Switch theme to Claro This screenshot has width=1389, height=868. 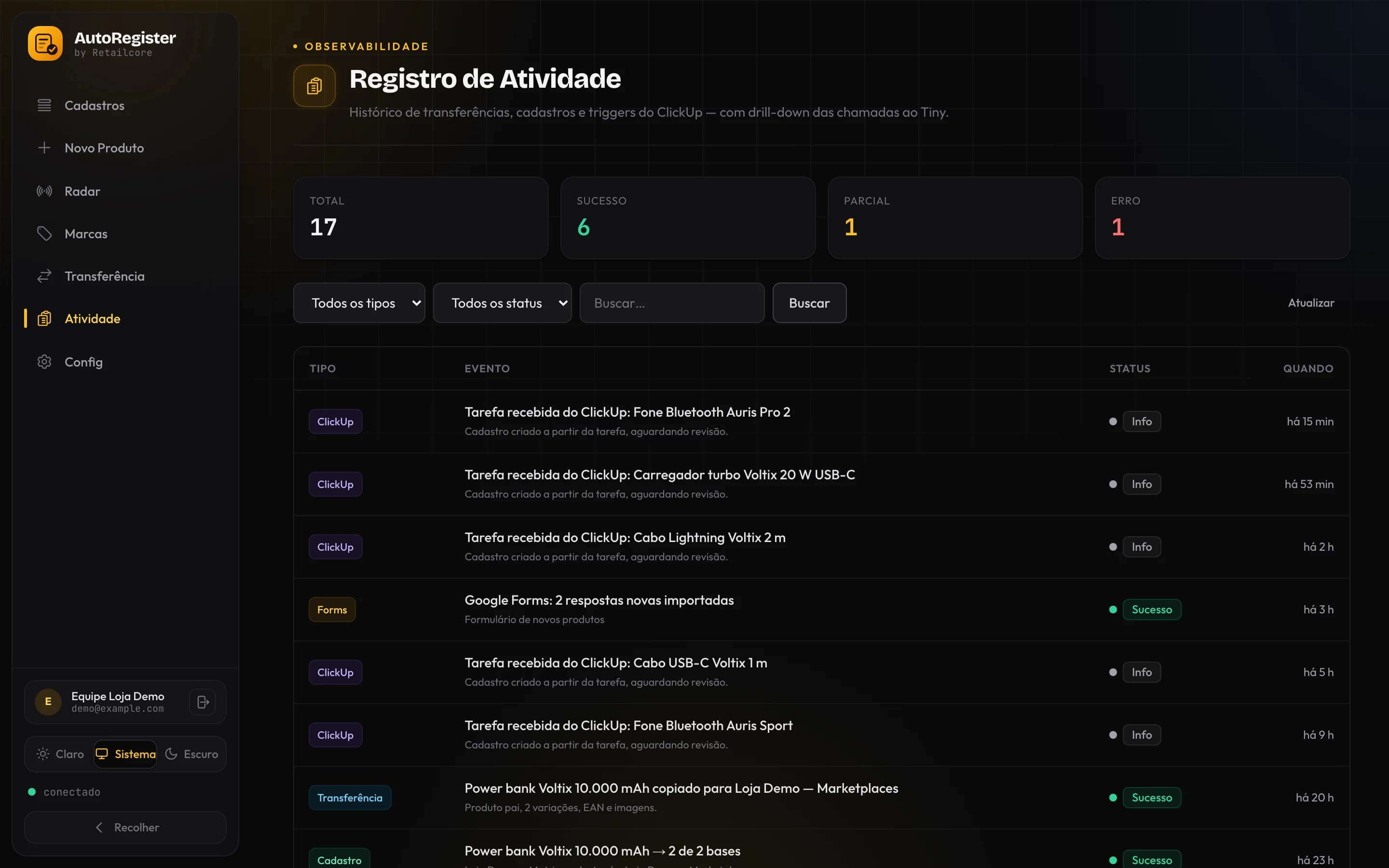60,754
